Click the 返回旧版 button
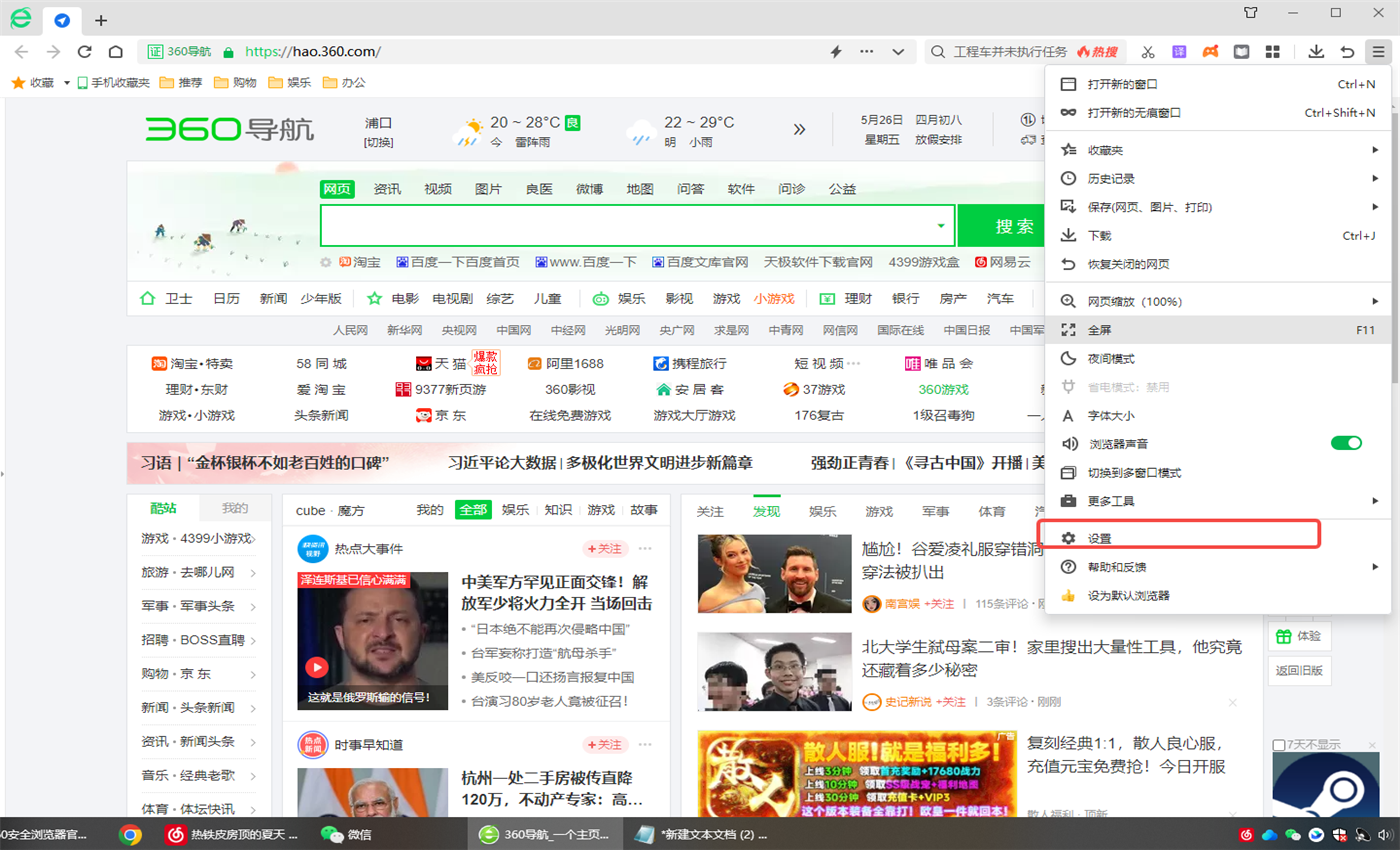 1299,670
